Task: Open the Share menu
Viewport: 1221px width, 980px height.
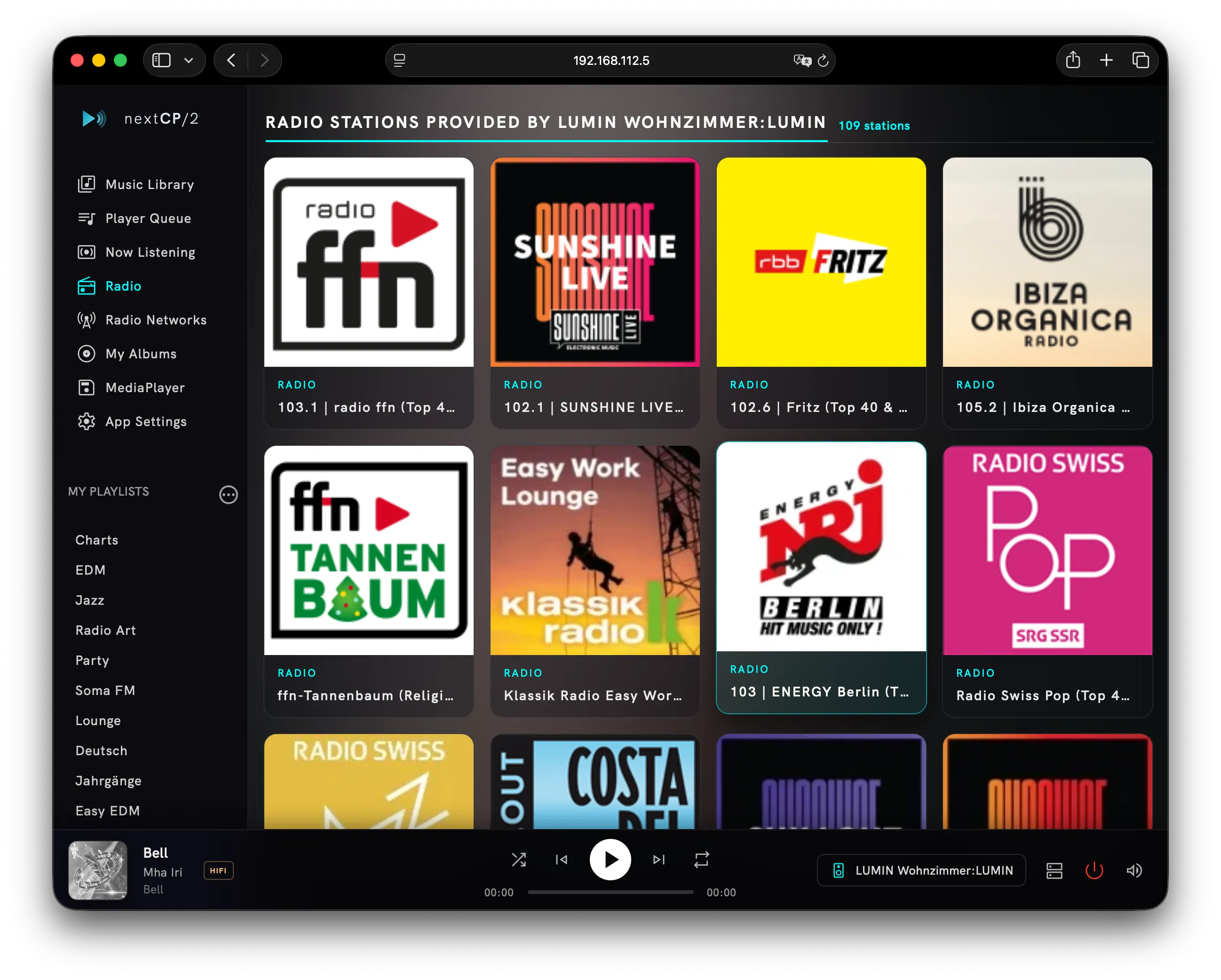Action: [1073, 60]
